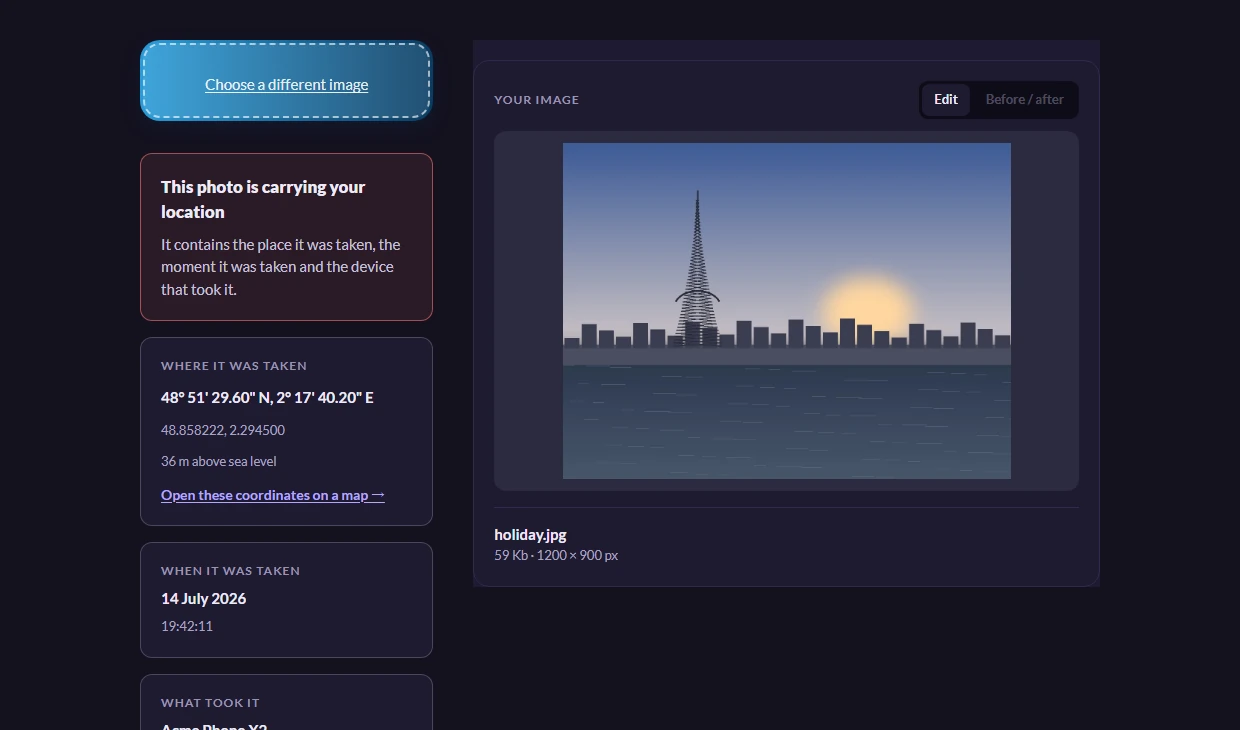Click the 'It contains the place it was taken' paragraph
The height and width of the screenshot is (730, 1240).
click(x=281, y=267)
